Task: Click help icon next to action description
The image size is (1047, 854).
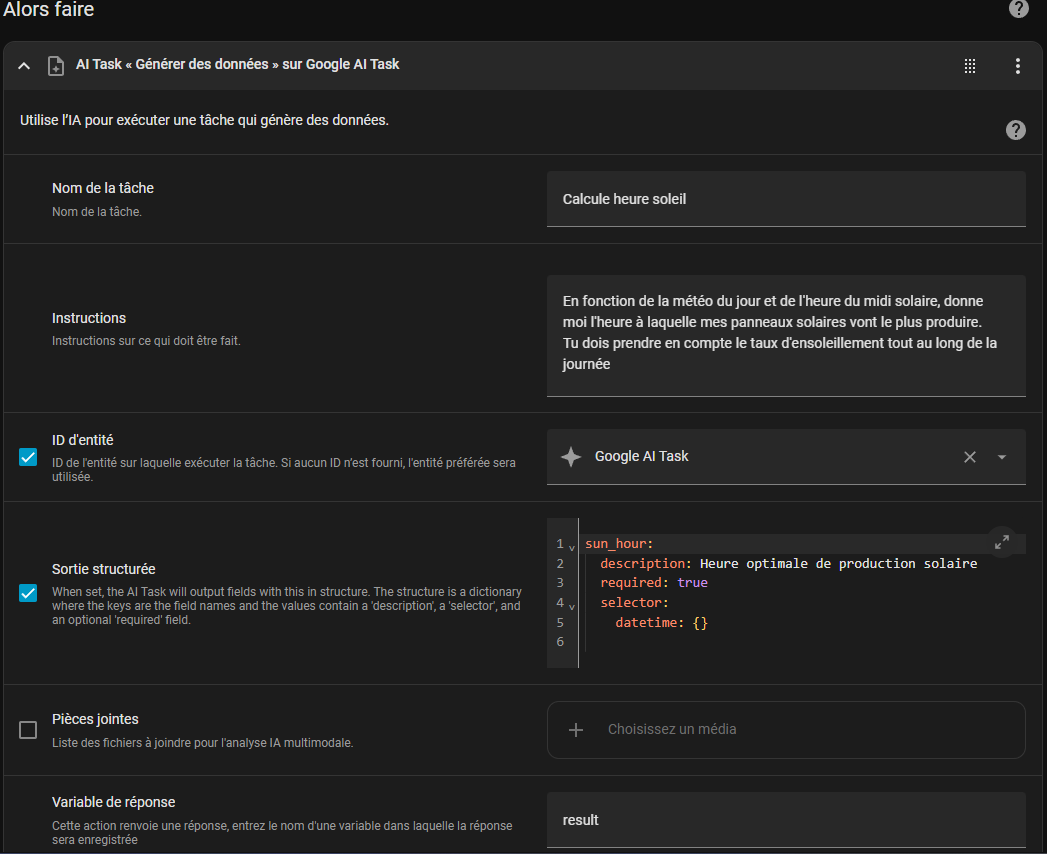Action: [x=1015, y=130]
